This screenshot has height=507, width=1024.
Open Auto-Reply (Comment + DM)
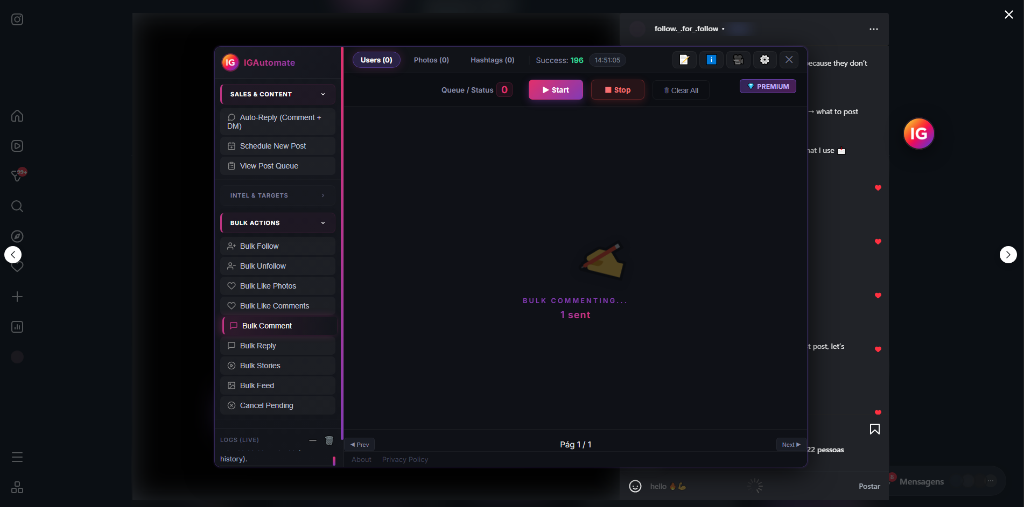[x=278, y=122]
